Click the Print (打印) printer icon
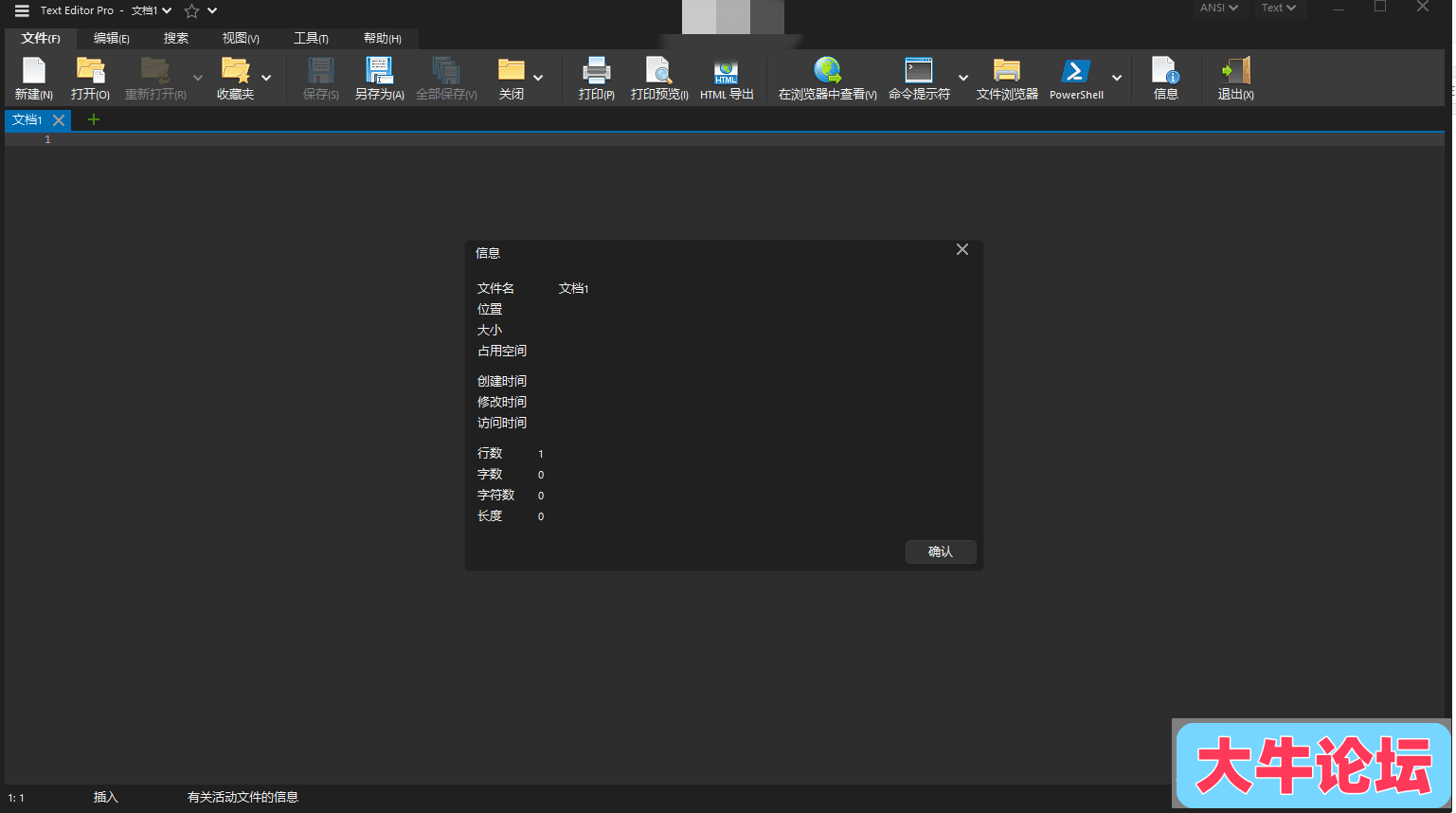This screenshot has height=813, width=1456. pos(597,70)
